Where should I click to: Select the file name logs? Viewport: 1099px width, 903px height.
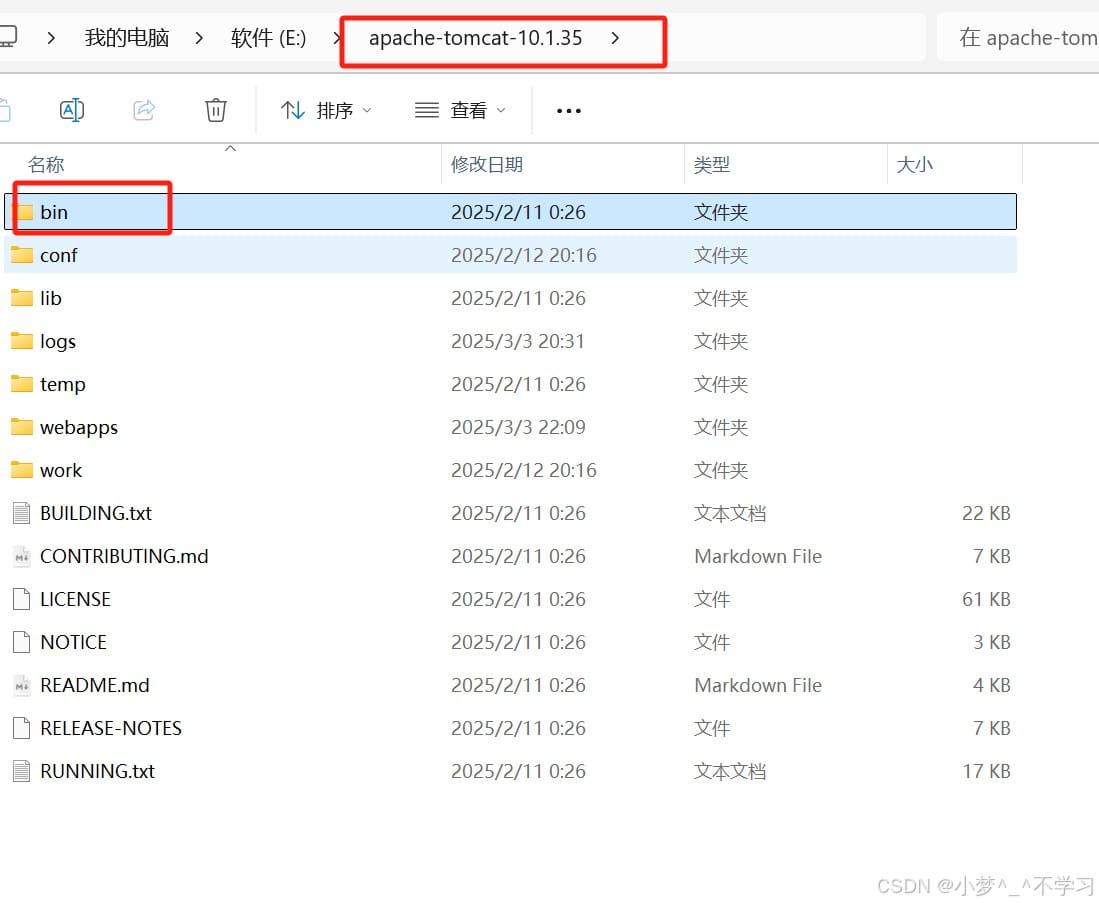[58, 342]
